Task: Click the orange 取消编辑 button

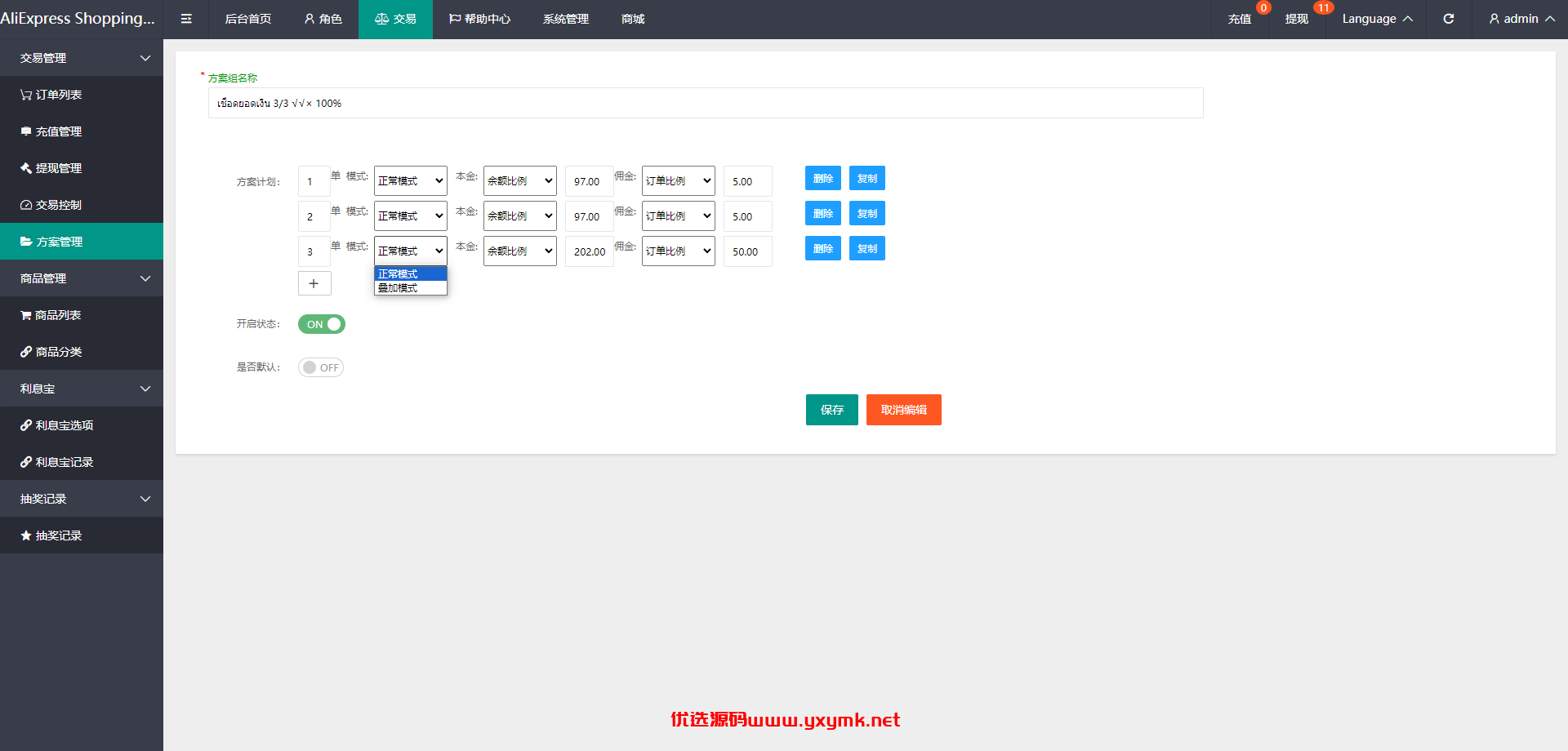Action: [904, 410]
